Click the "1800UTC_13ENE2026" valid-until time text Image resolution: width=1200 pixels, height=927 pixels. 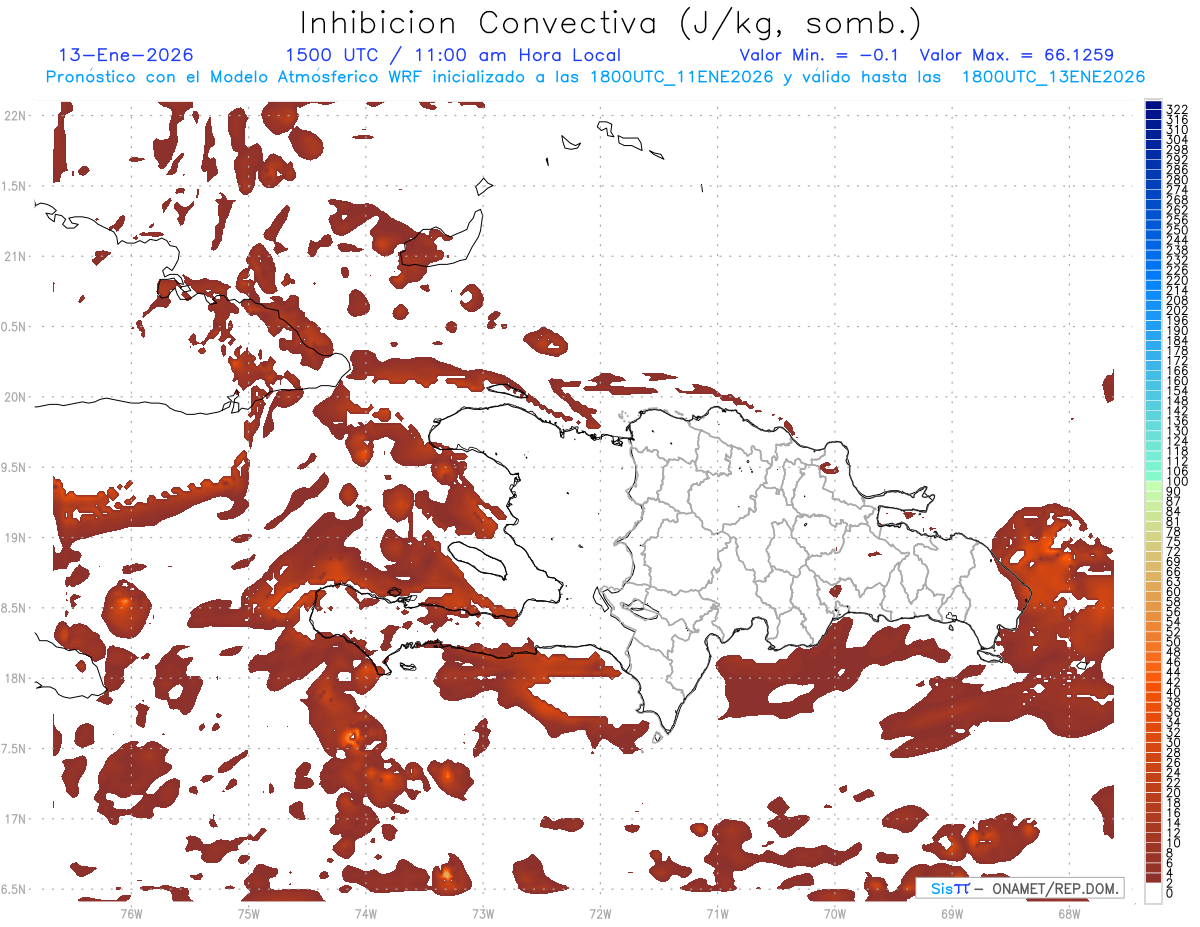1053,77
